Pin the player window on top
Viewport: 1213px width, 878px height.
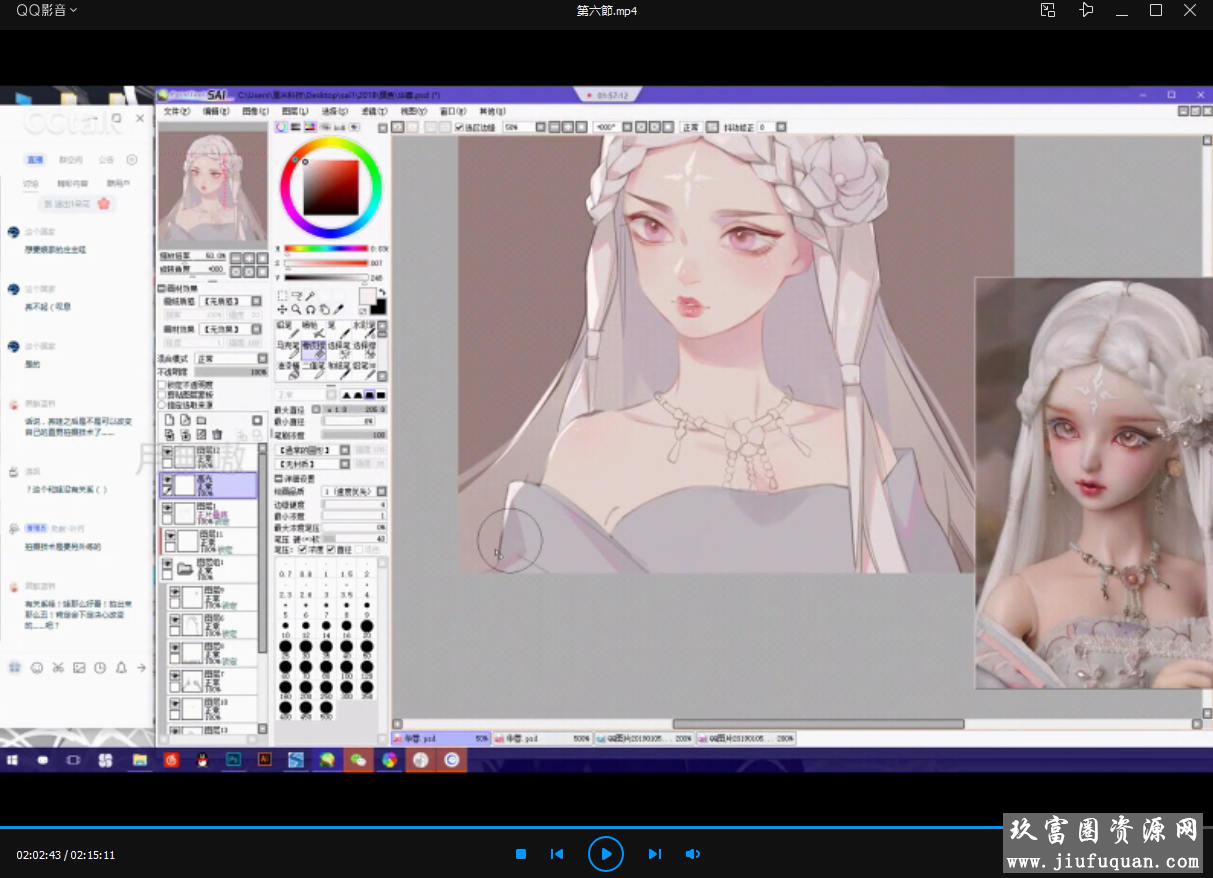pyautogui.click(x=1086, y=10)
